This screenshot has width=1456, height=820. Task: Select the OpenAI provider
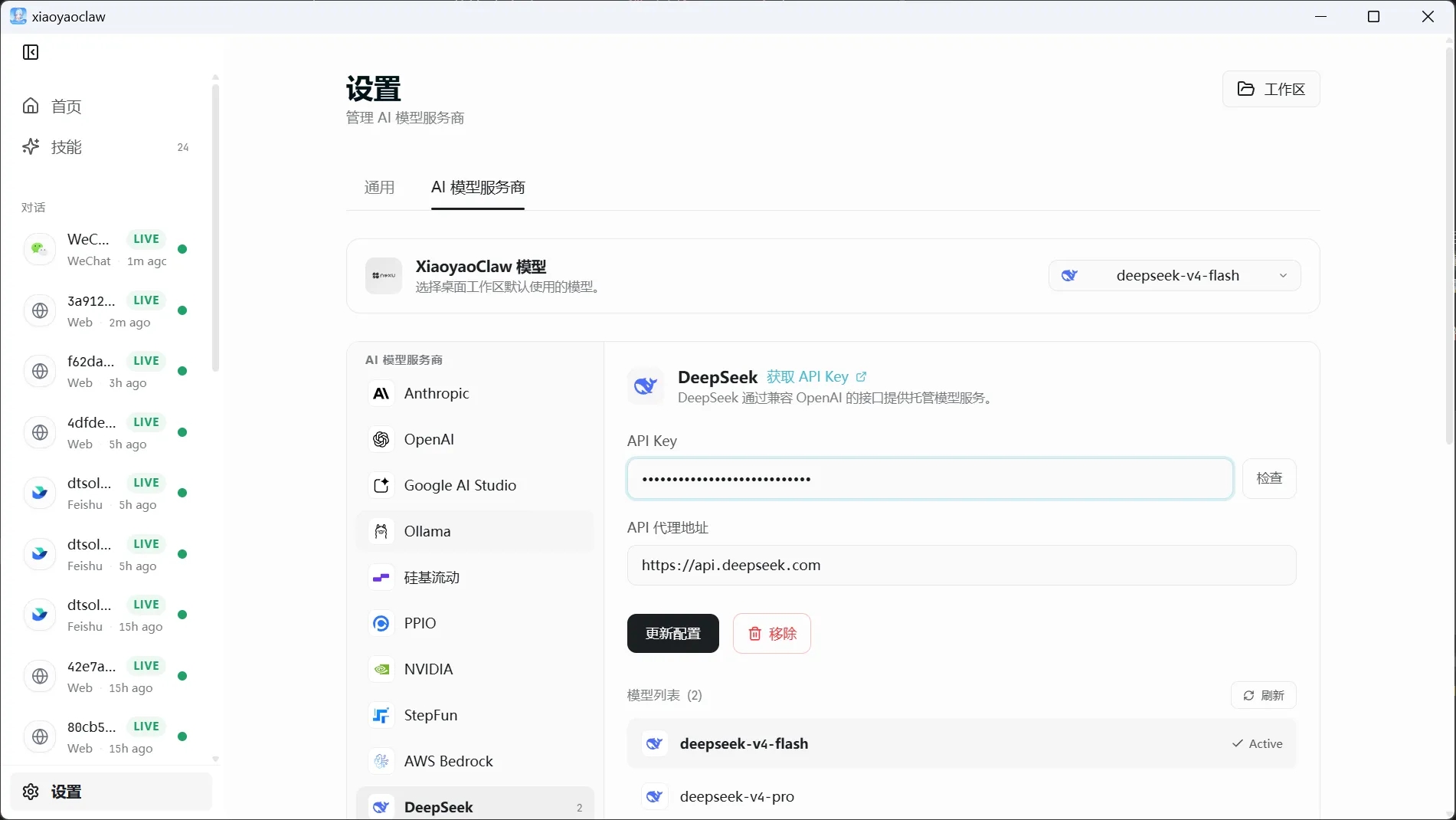(475, 439)
